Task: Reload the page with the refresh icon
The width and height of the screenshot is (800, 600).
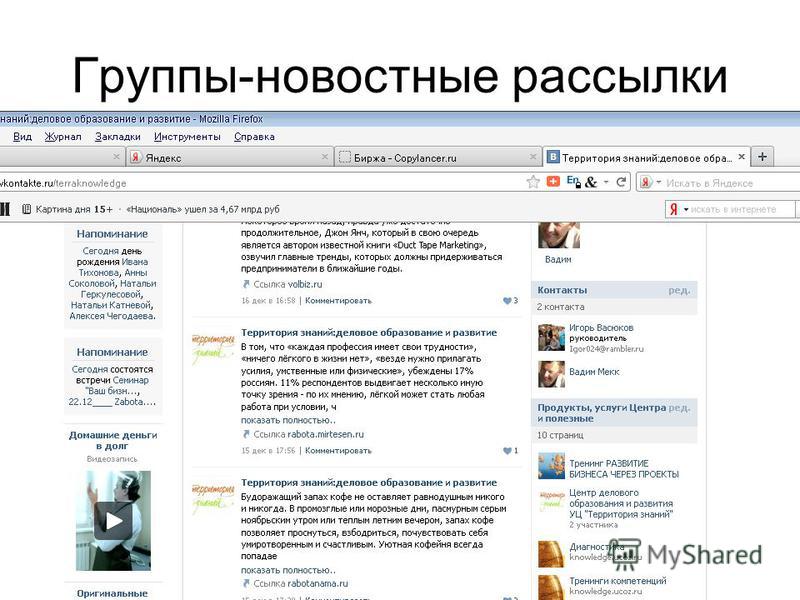Action: [621, 182]
